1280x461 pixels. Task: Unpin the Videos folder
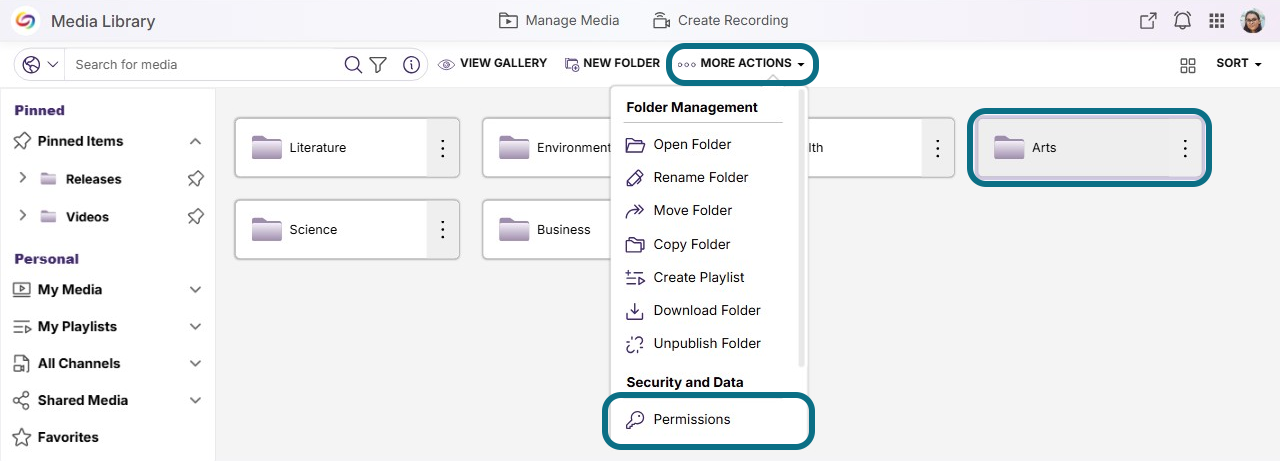tap(196, 215)
